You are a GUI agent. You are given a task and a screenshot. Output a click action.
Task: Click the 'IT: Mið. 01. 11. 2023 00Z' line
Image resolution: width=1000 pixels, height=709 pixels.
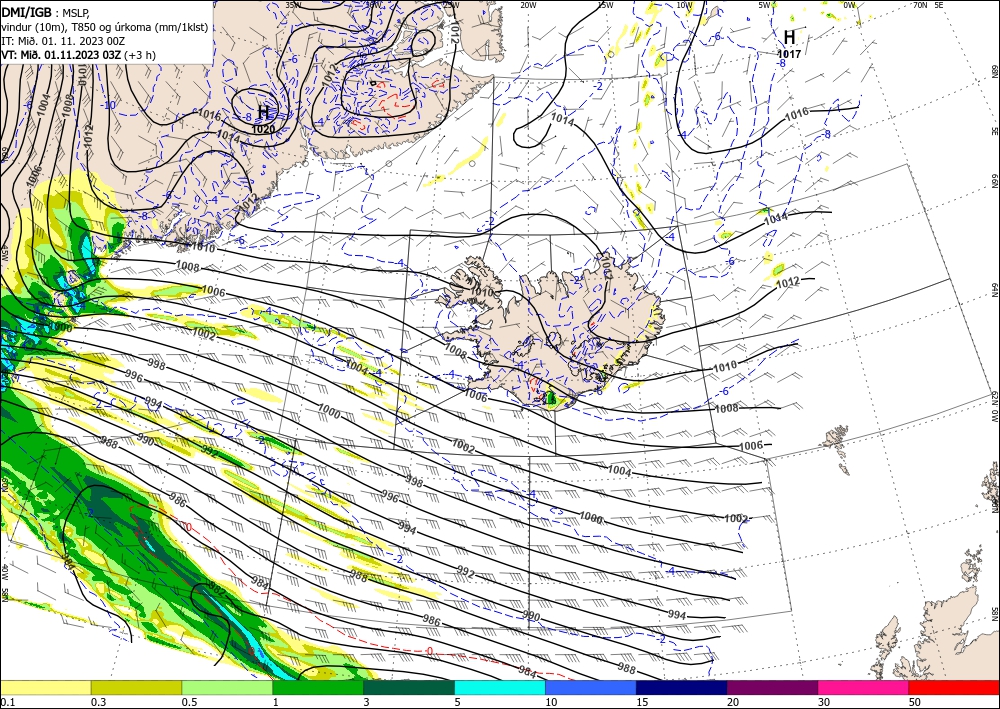pyautogui.click(x=63, y=41)
